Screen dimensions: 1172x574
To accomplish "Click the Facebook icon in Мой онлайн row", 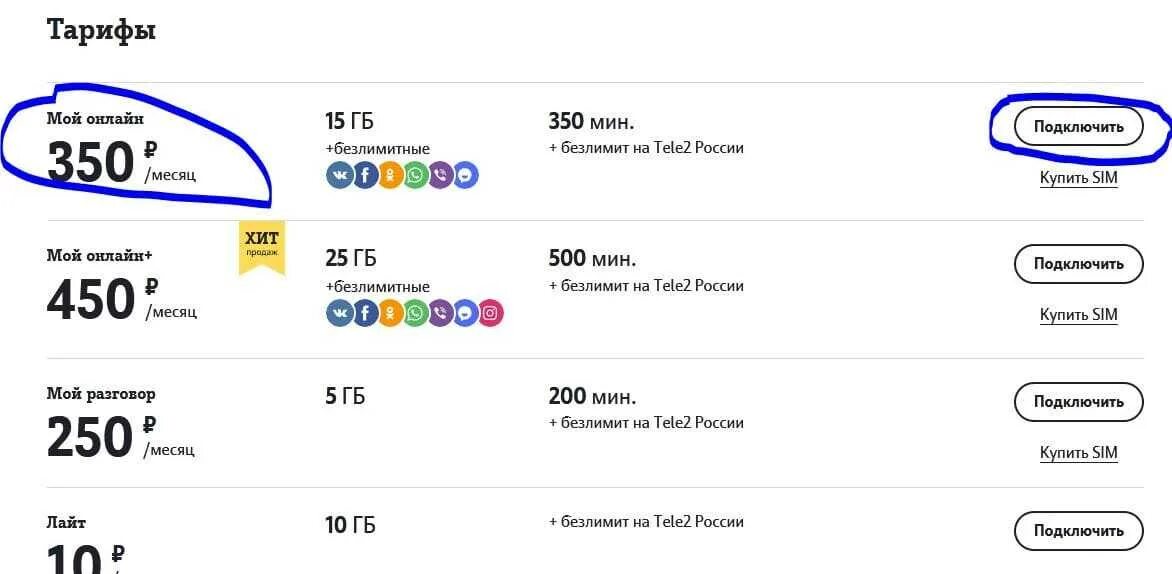I will click(365, 176).
